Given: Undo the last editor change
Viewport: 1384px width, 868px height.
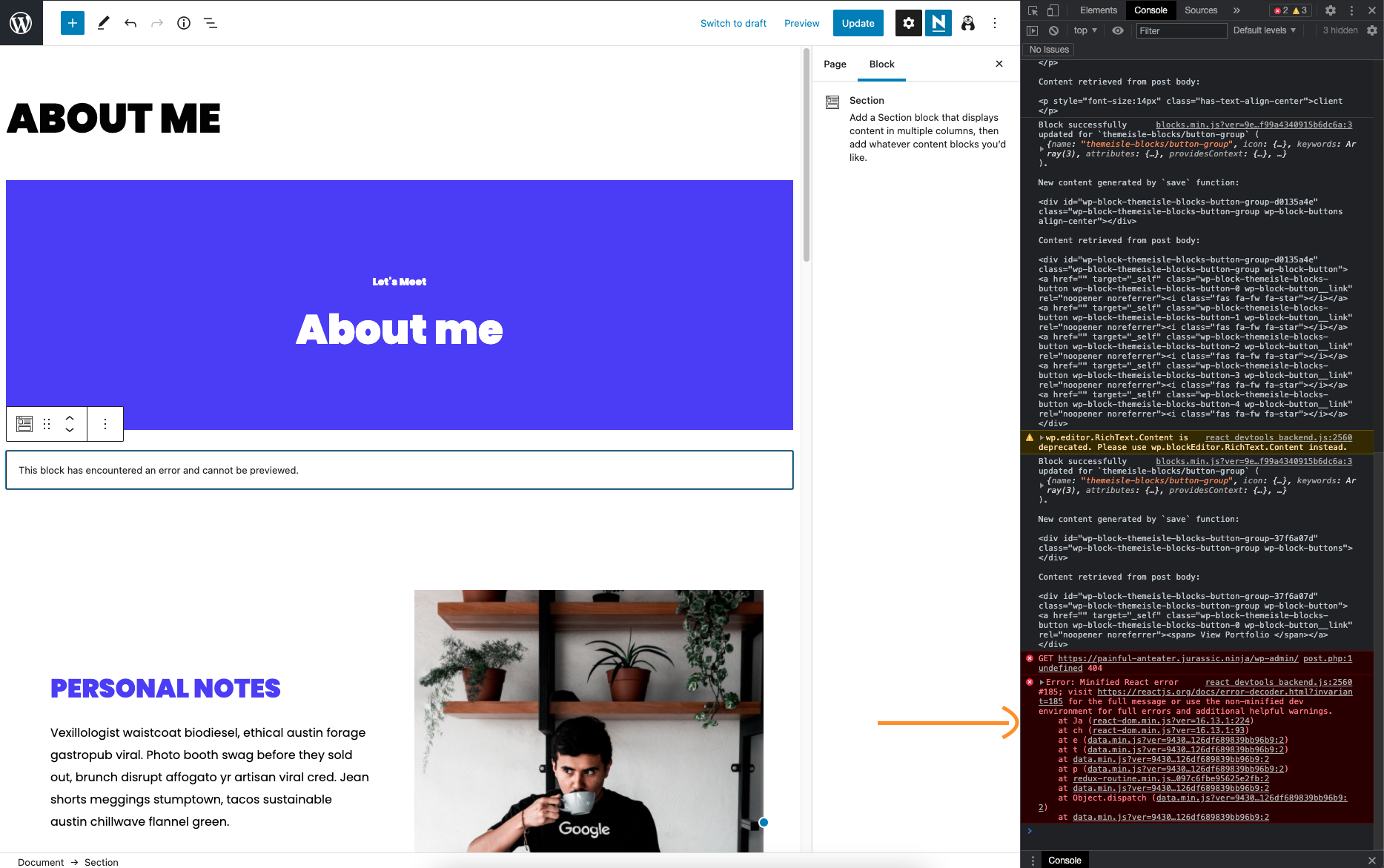Looking at the screenshot, I should 130,23.
